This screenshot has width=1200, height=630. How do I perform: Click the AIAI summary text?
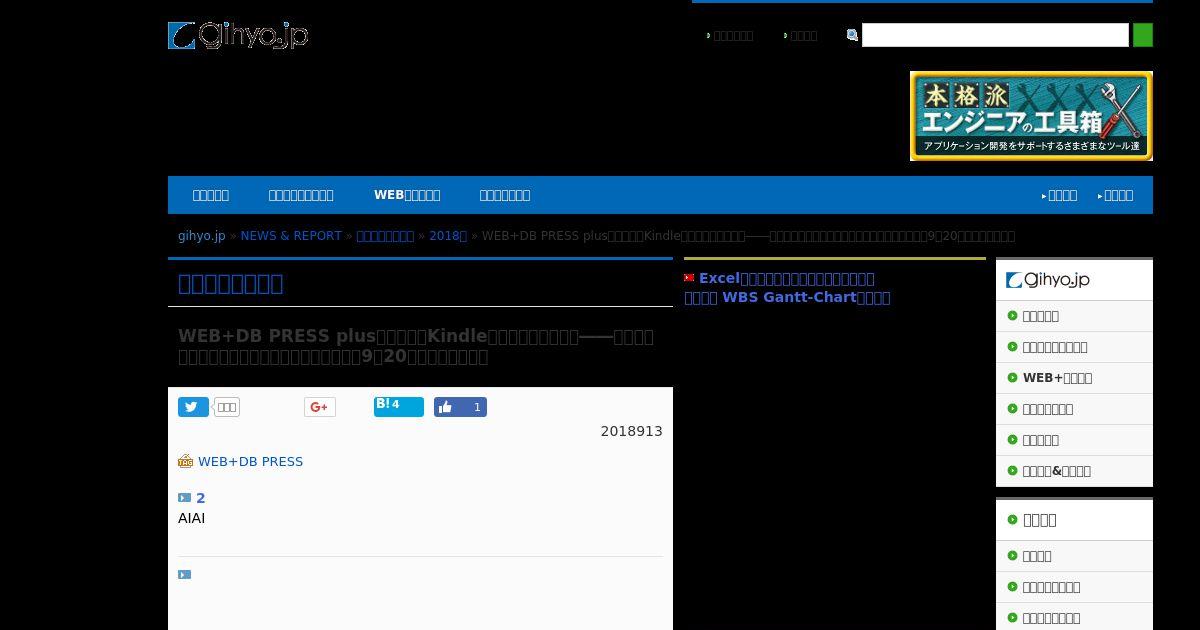tap(191, 518)
